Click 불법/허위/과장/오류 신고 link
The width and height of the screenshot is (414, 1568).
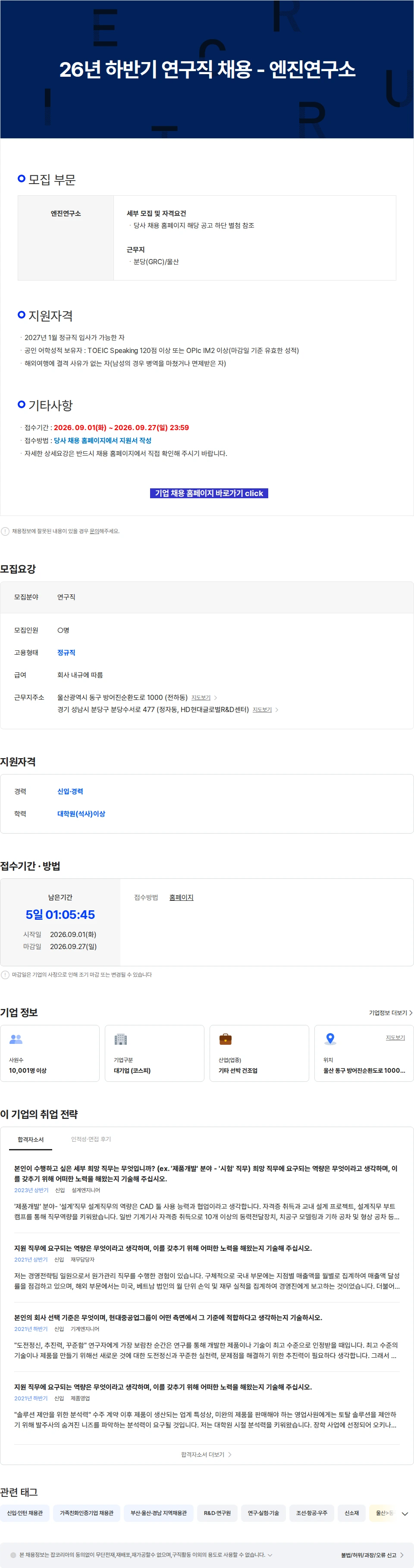click(372, 1555)
